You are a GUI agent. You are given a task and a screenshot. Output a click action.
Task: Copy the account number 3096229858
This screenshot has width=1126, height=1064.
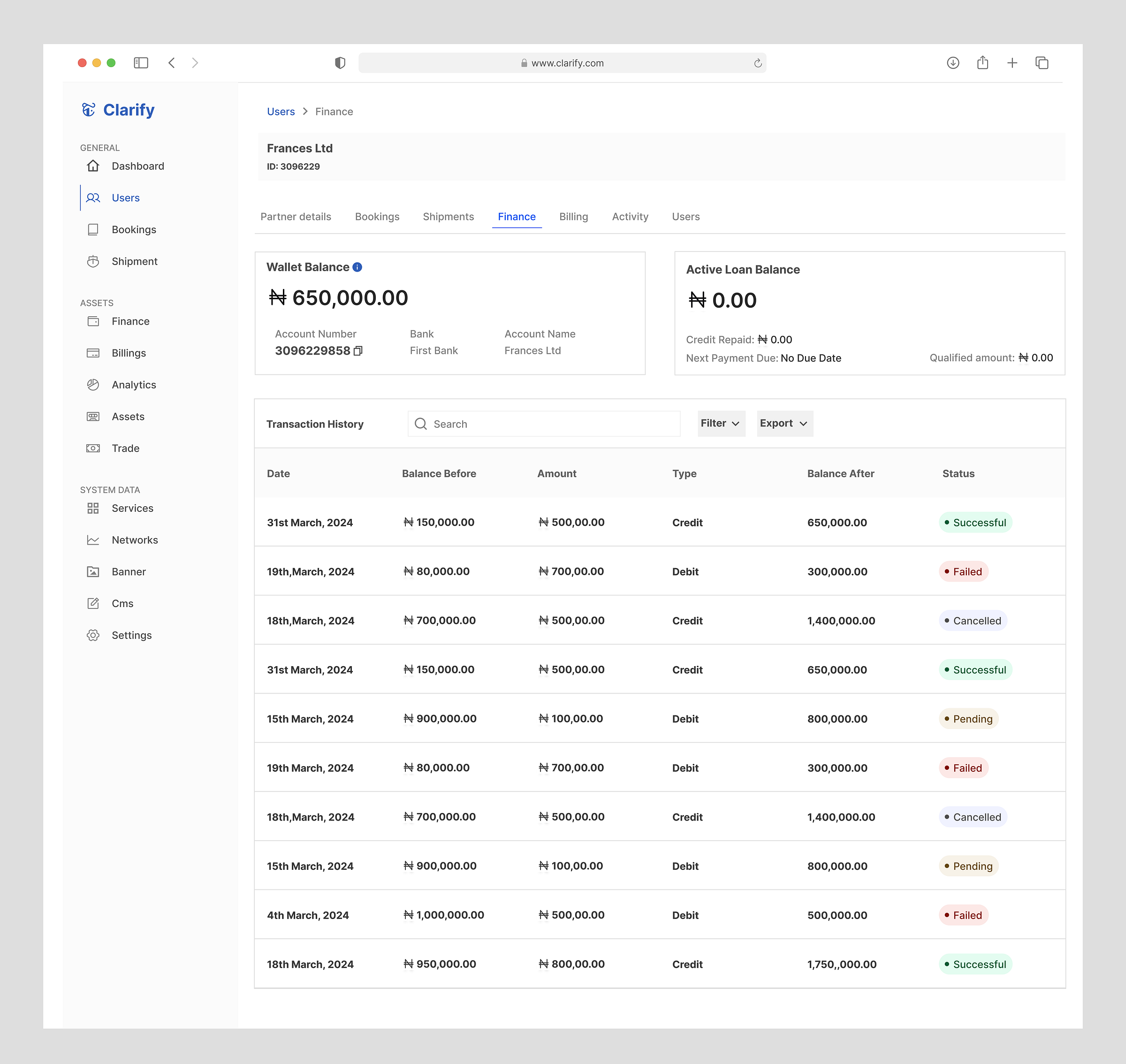pos(358,351)
